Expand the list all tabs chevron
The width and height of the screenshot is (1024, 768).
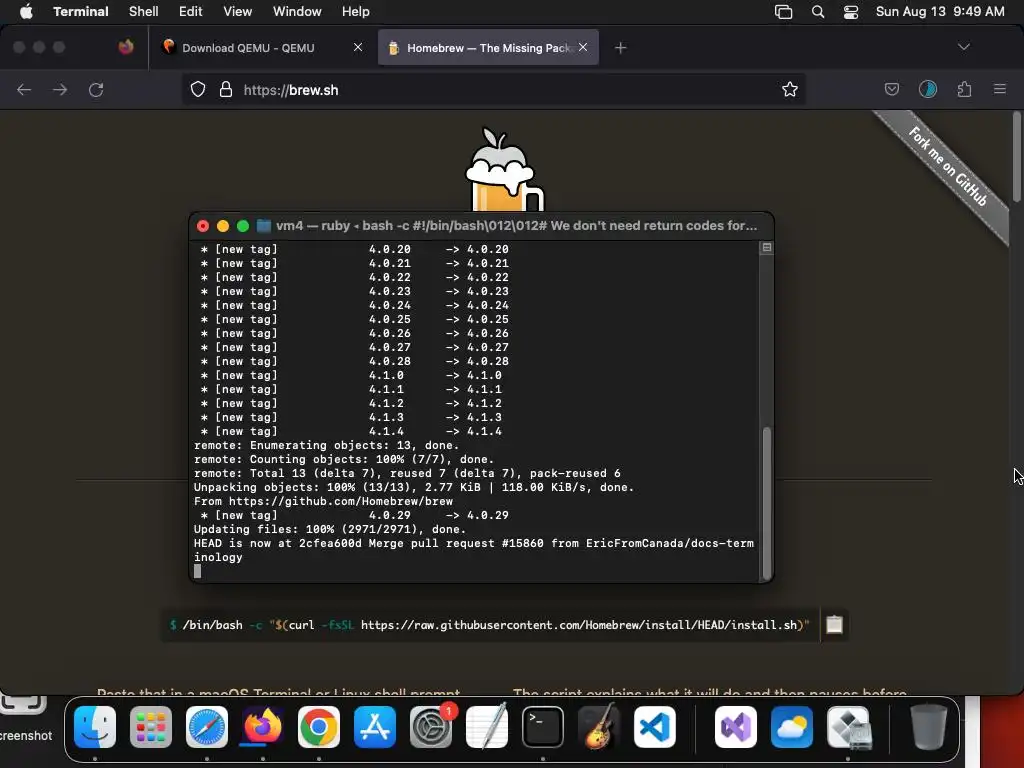tap(963, 47)
